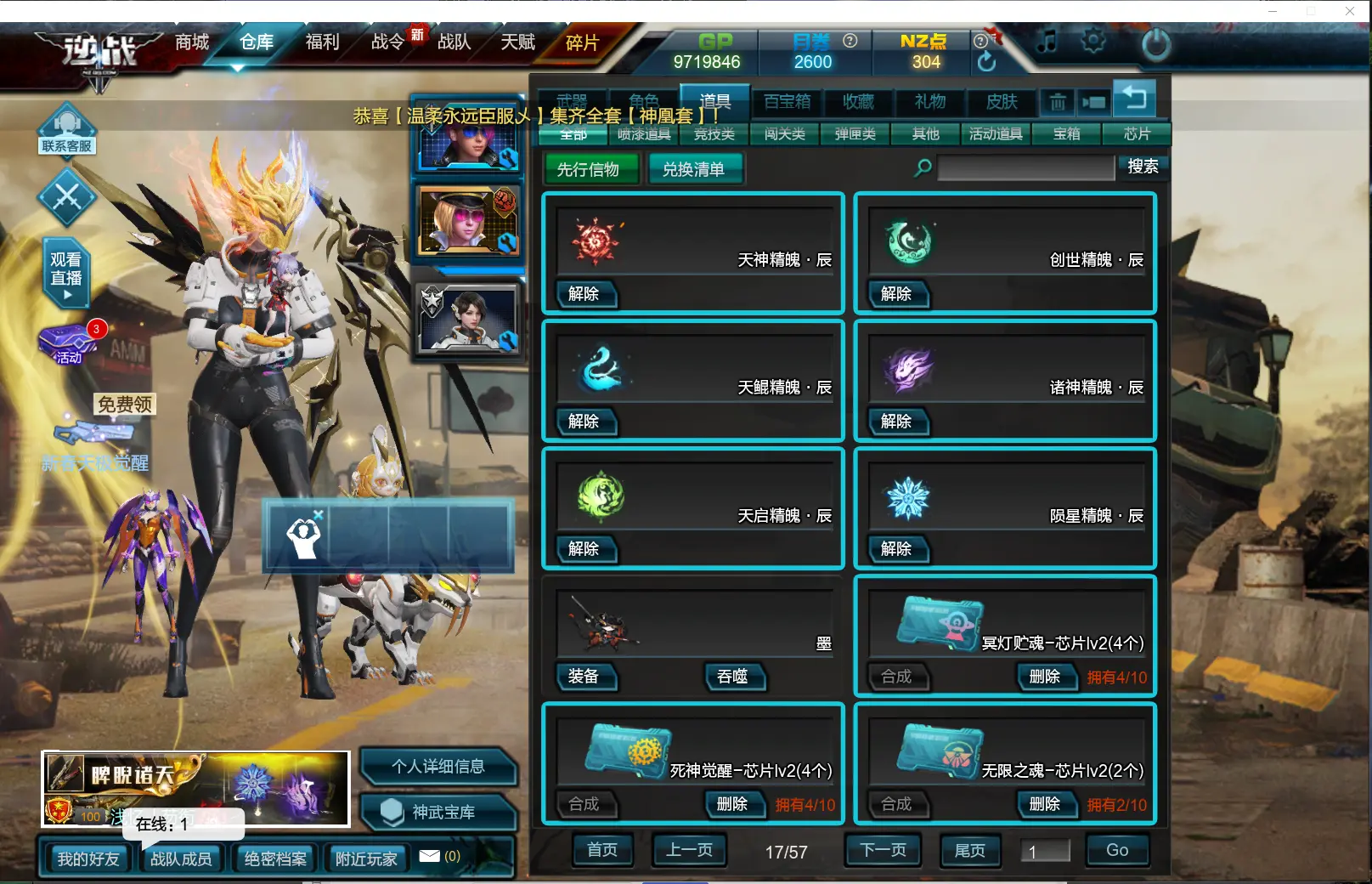Click the 兑换清单 button

(x=694, y=169)
